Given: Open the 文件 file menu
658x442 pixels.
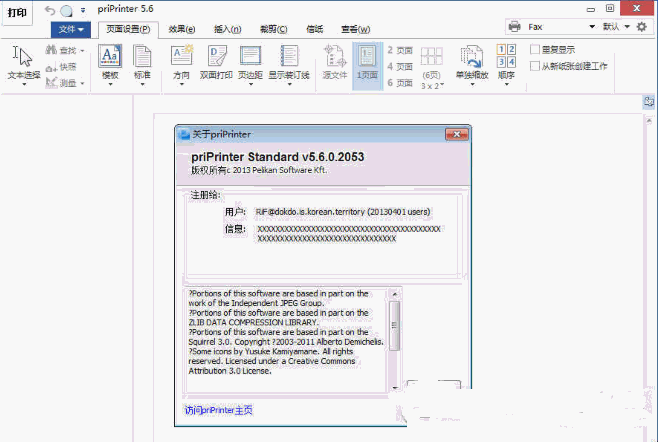Looking at the screenshot, I should [x=70, y=29].
